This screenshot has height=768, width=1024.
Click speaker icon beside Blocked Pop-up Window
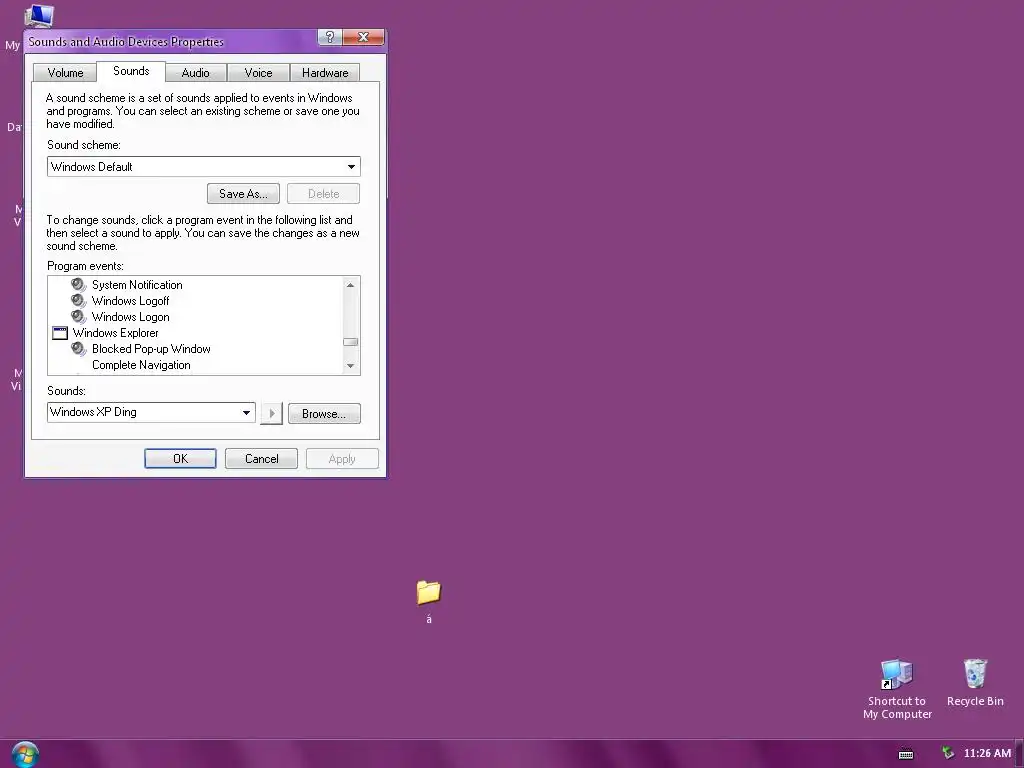pyautogui.click(x=78, y=349)
